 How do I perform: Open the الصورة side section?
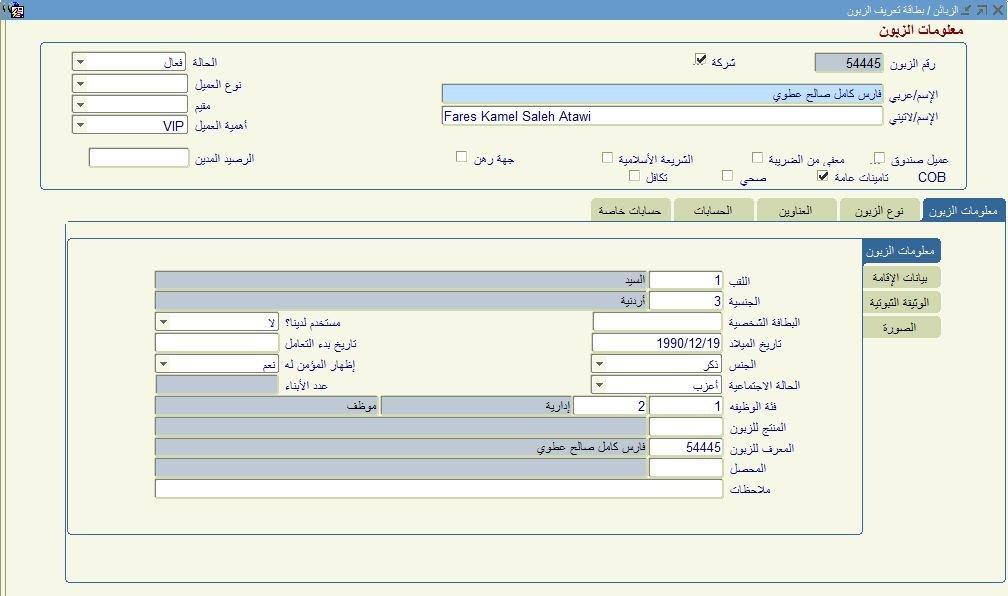click(x=902, y=327)
